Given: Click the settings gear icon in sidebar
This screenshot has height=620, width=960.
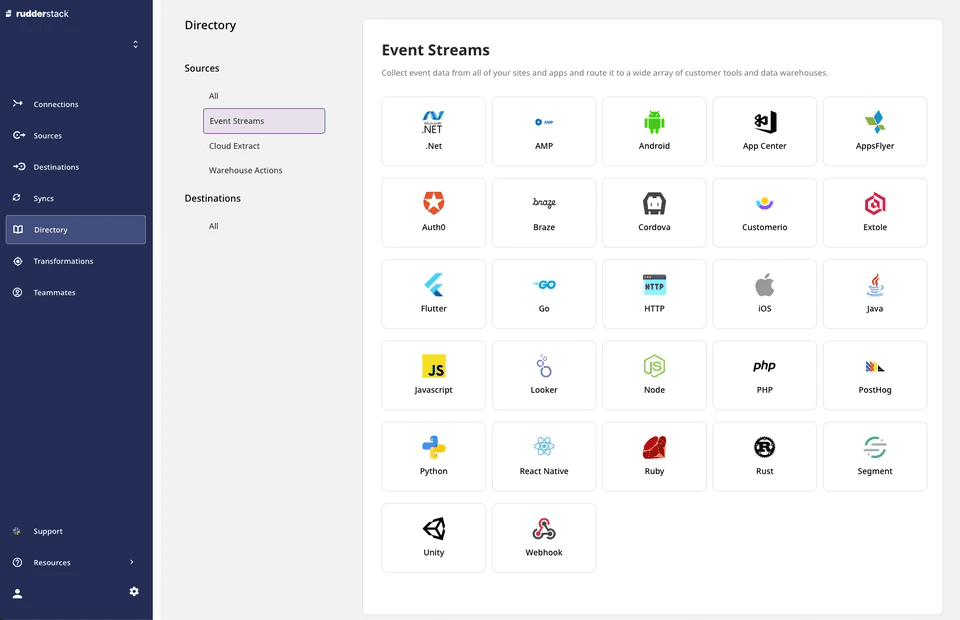Looking at the screenshot, I should click(x=134, y=591).
